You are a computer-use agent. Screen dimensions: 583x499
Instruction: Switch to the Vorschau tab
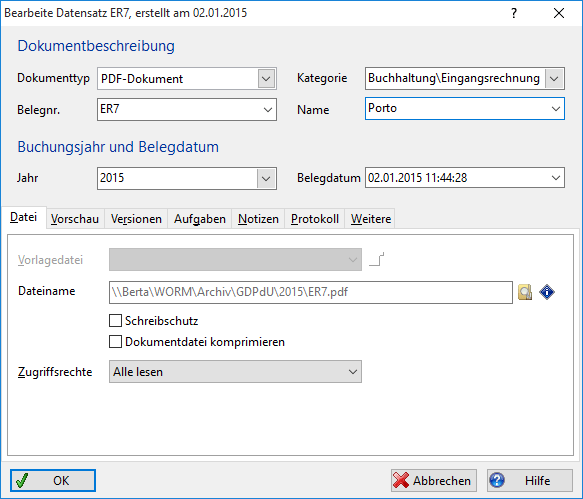(75, 219)
